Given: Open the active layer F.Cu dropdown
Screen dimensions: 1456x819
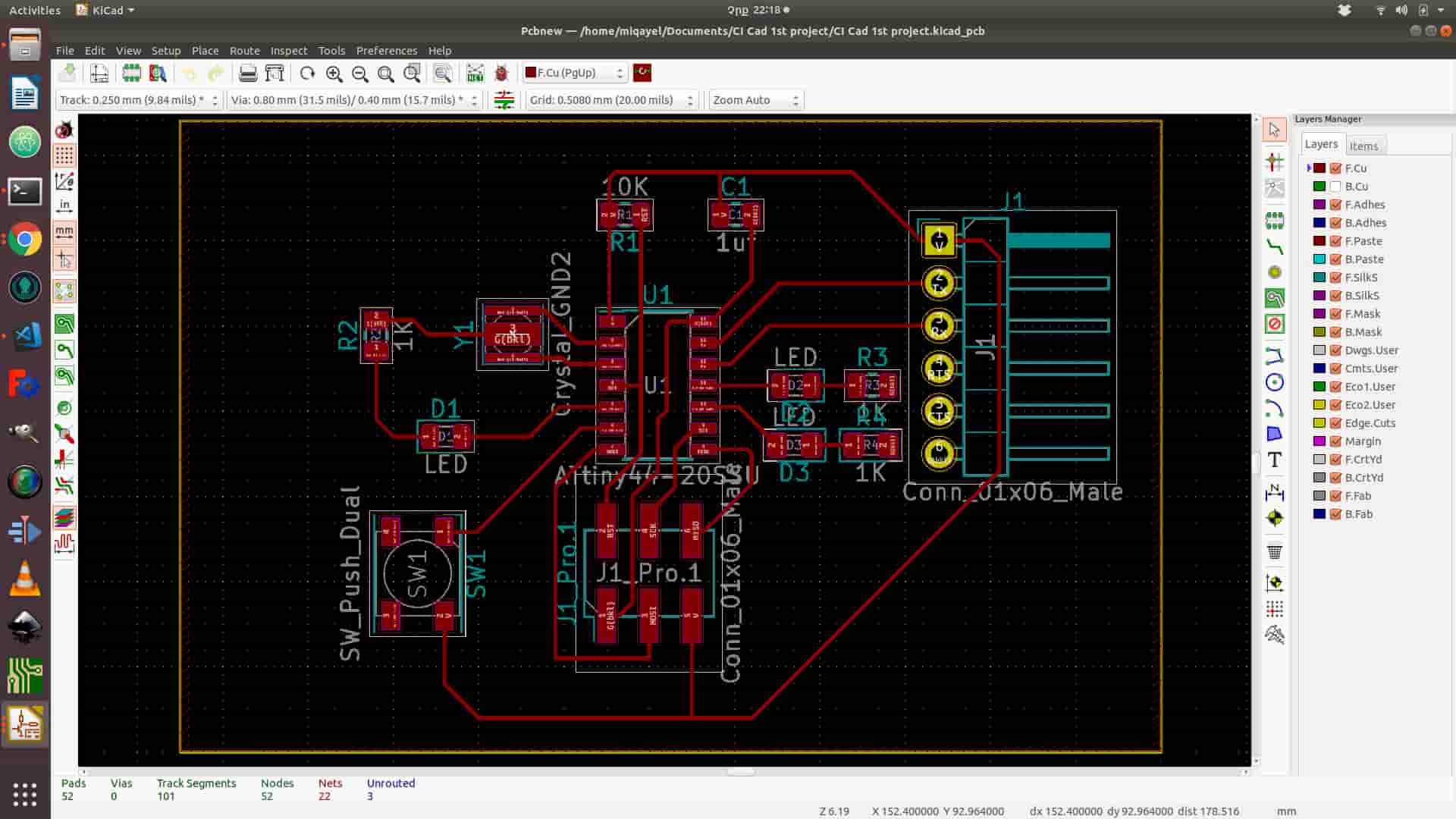Looking at the screenshot, I should tap(575, 73).
